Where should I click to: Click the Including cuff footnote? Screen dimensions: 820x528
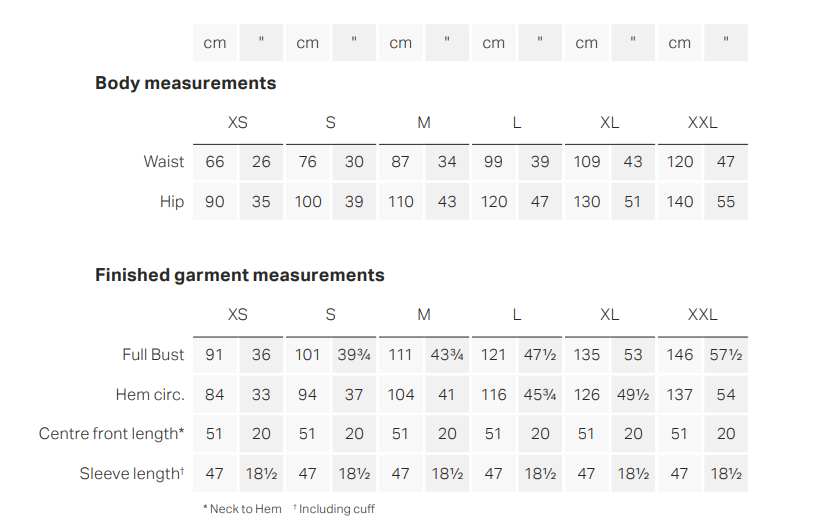334,509
